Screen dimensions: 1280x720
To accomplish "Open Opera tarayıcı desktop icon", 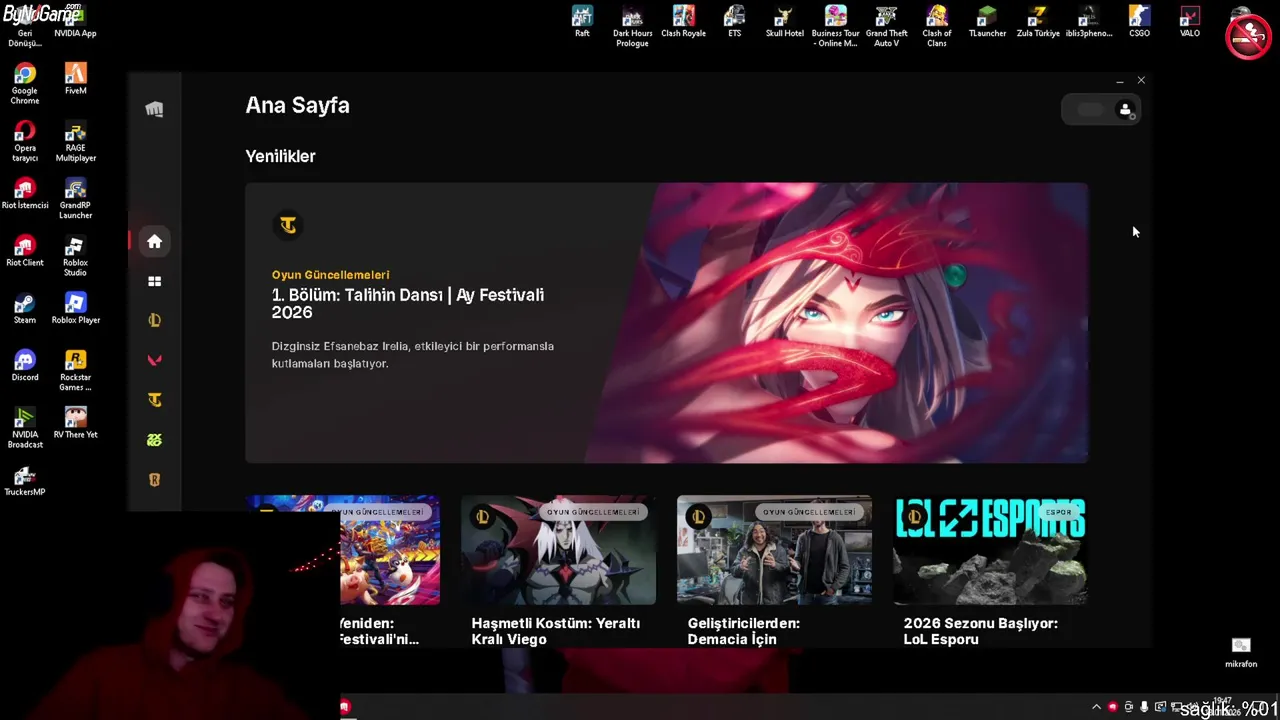I will pyautogui.click(x=25, y=141).
